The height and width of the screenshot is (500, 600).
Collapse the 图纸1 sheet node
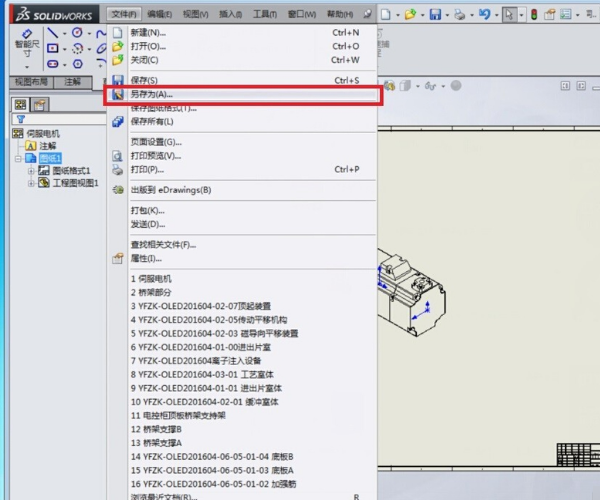pos(17,158)
